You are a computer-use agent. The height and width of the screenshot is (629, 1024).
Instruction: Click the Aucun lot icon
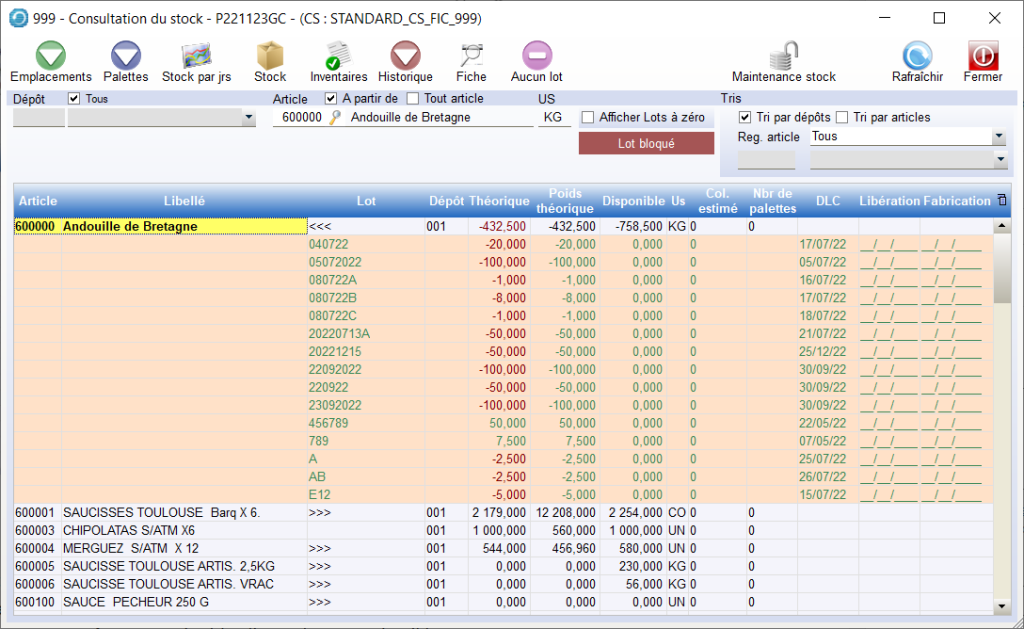pos(537,57)
